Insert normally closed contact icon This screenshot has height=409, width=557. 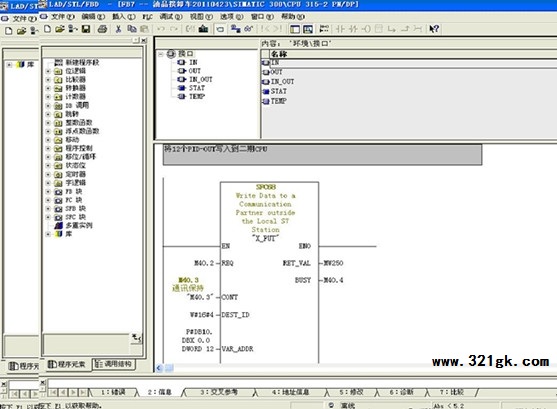[x=353, y=29]
